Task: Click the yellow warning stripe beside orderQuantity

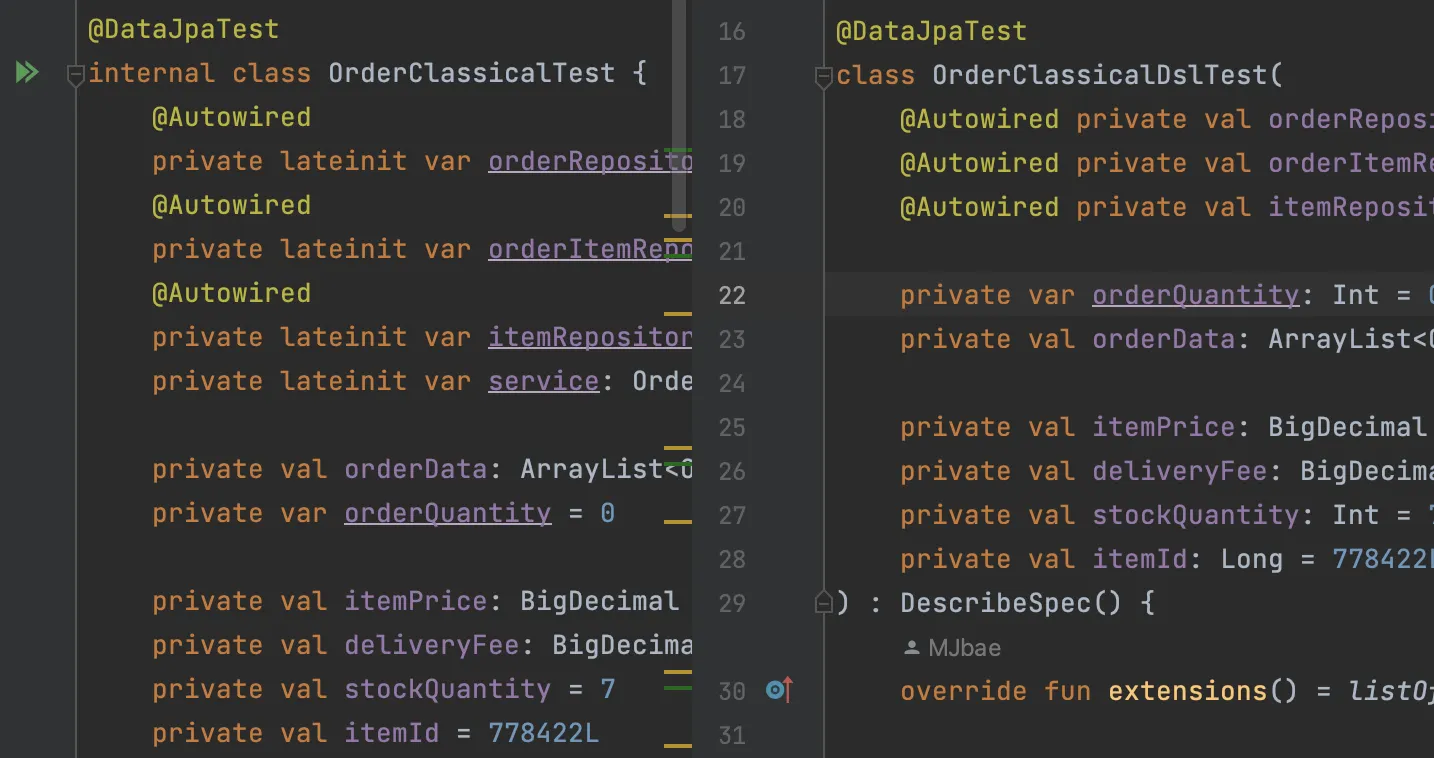Action: point(678,521)
